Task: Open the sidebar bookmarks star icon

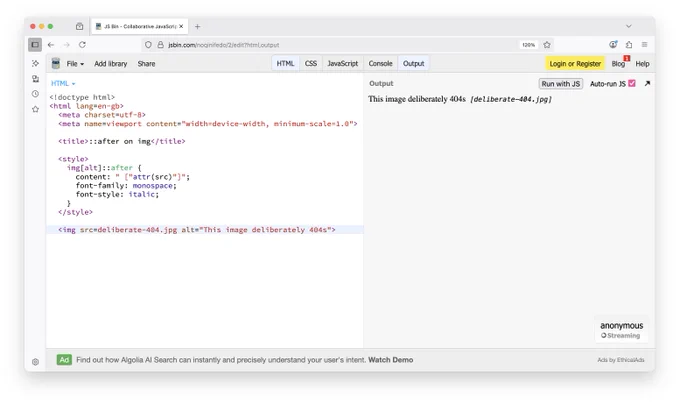Action: pyautogui.click(x=35, y=109)
